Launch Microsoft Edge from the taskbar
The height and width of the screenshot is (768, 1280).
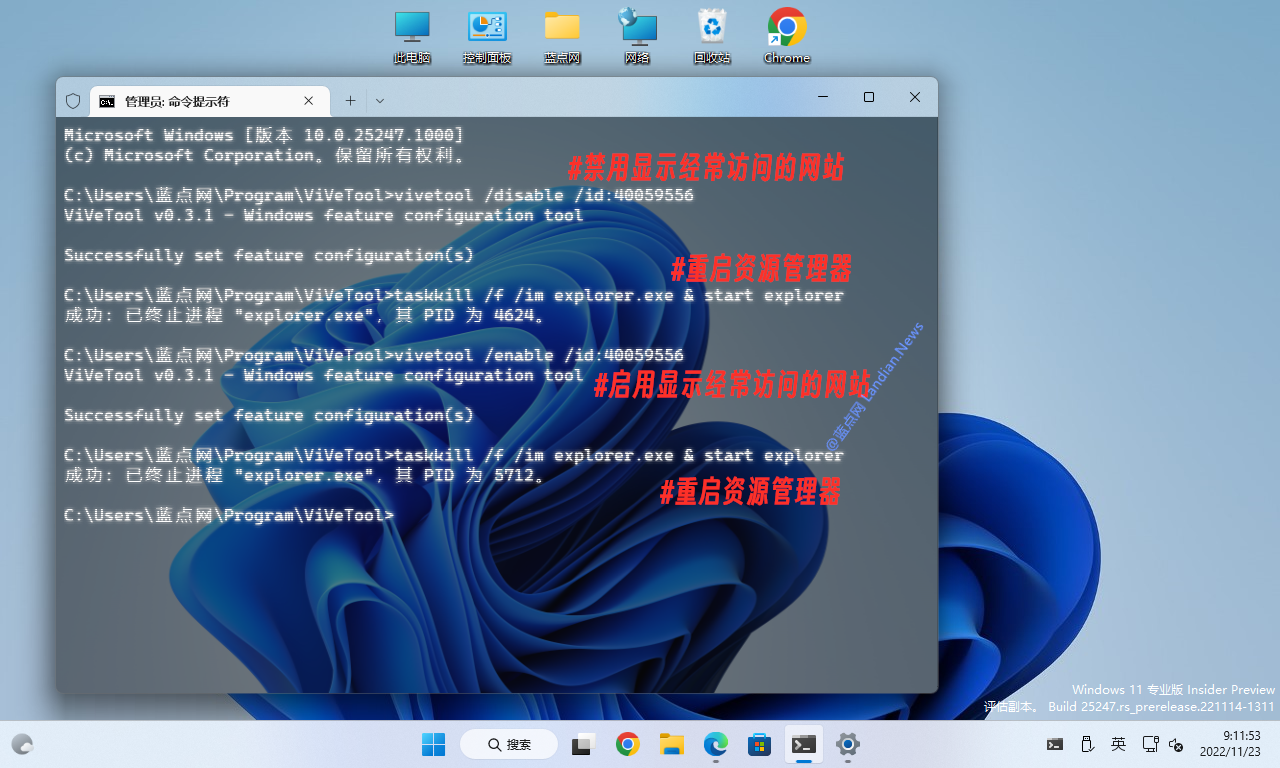click(x=715, y=744)
